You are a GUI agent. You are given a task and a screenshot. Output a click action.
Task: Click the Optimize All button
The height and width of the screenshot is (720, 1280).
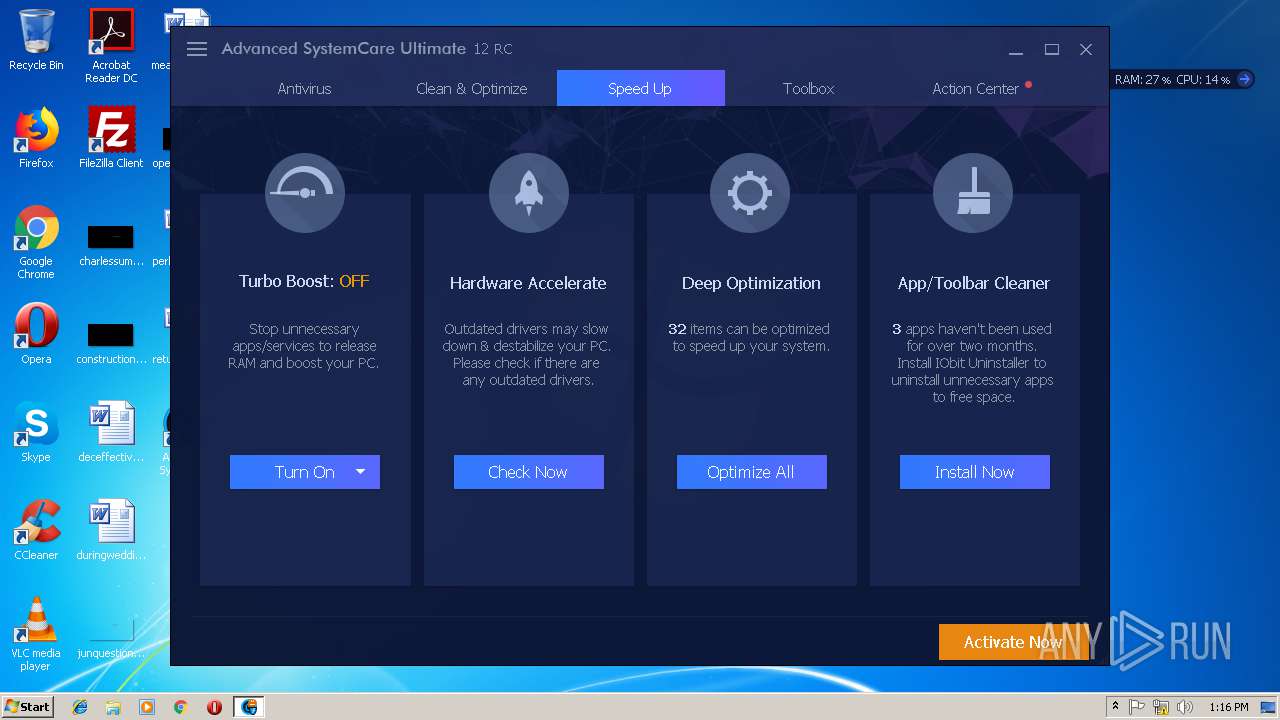(x=751, y=472)
